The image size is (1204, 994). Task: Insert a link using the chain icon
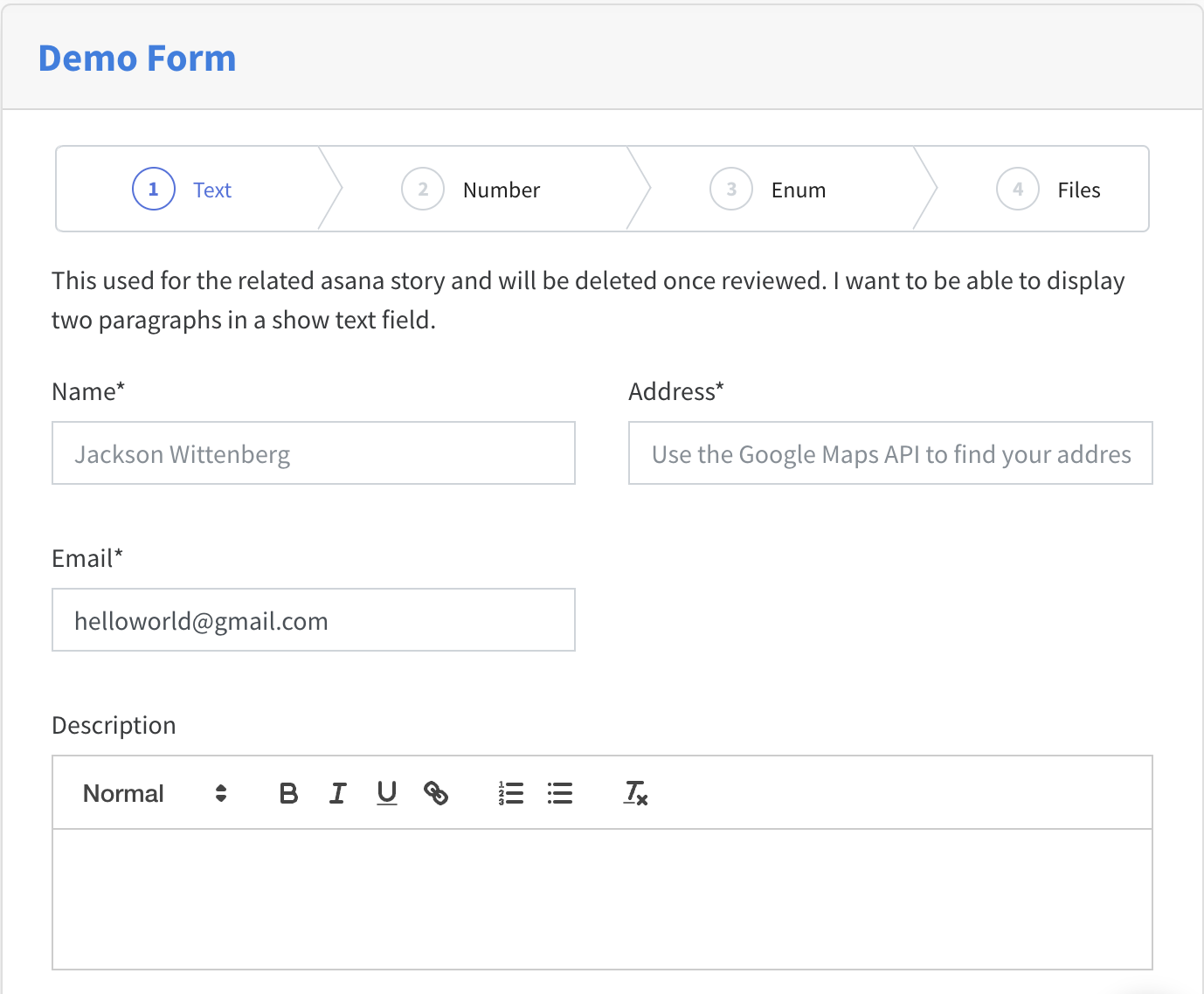436,793
